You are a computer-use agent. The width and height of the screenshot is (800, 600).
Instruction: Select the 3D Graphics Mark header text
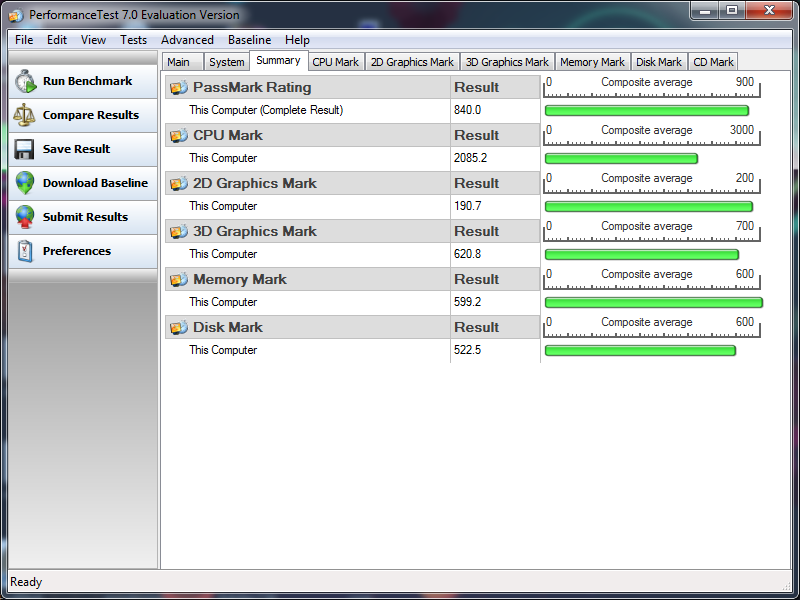click(x=255, y=231)
